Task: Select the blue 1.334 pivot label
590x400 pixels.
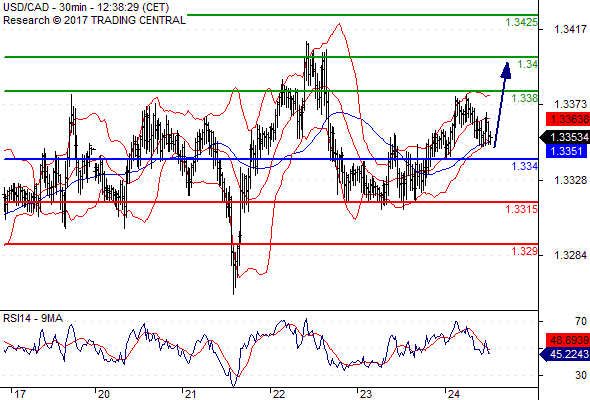Action: tap(525, 166)
